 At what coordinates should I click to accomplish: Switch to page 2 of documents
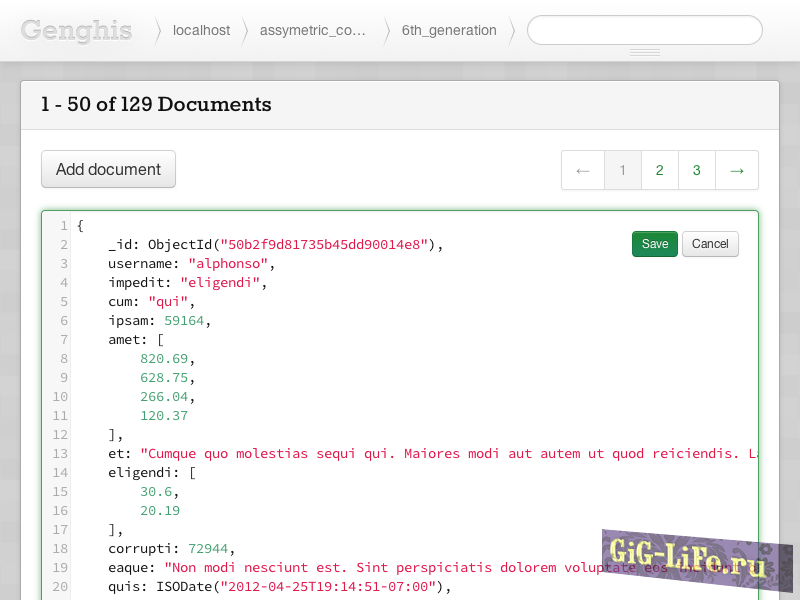[659, 170]
